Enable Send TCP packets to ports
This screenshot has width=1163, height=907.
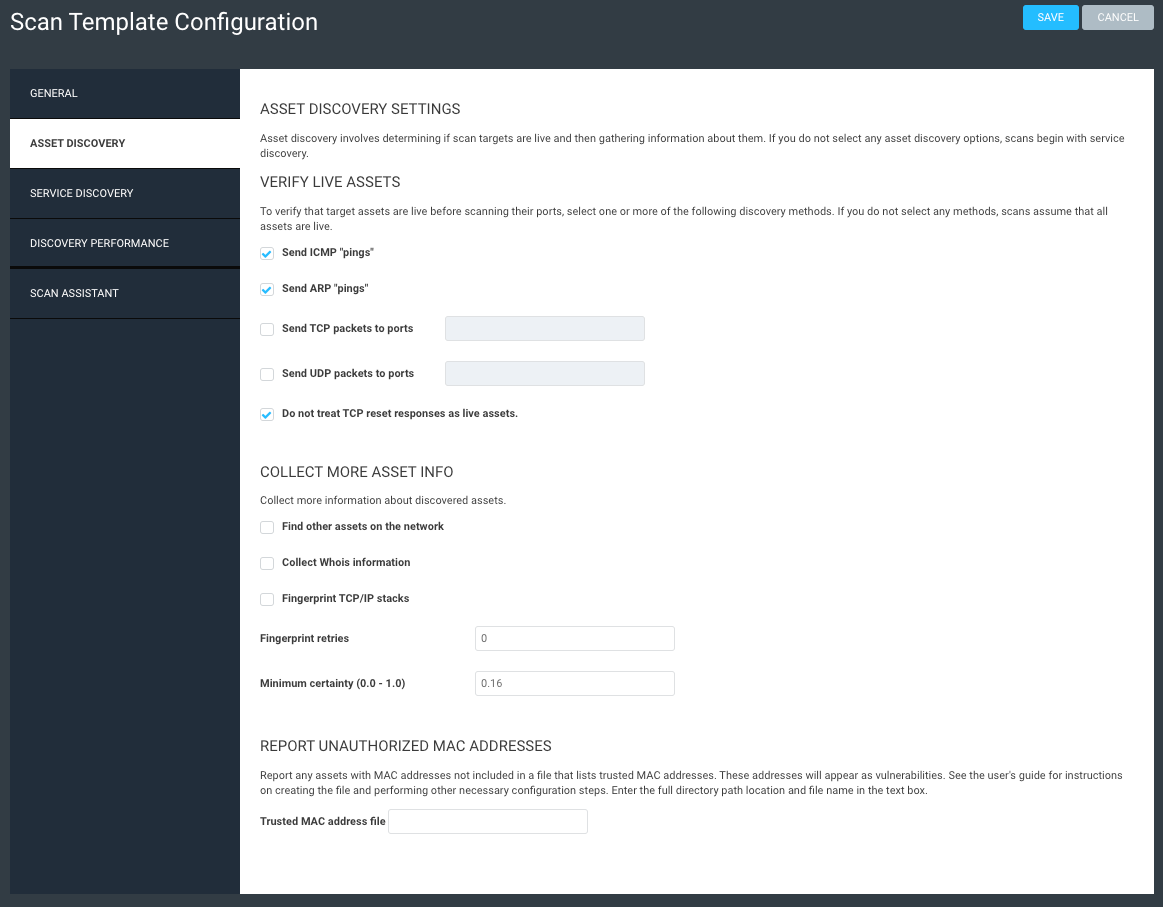pos(267,329)
